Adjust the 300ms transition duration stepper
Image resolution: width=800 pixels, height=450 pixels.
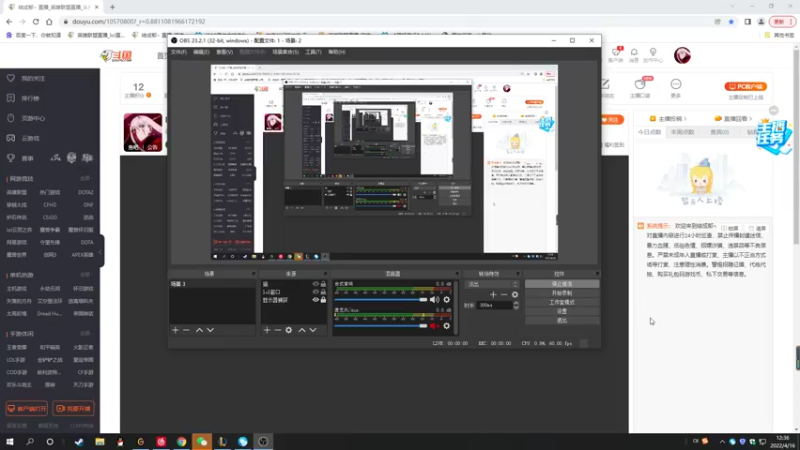point(516,305)
